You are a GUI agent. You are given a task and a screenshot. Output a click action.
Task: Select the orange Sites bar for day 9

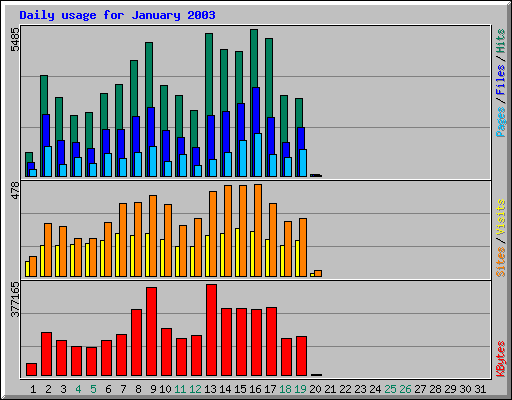tap(153, 236)
